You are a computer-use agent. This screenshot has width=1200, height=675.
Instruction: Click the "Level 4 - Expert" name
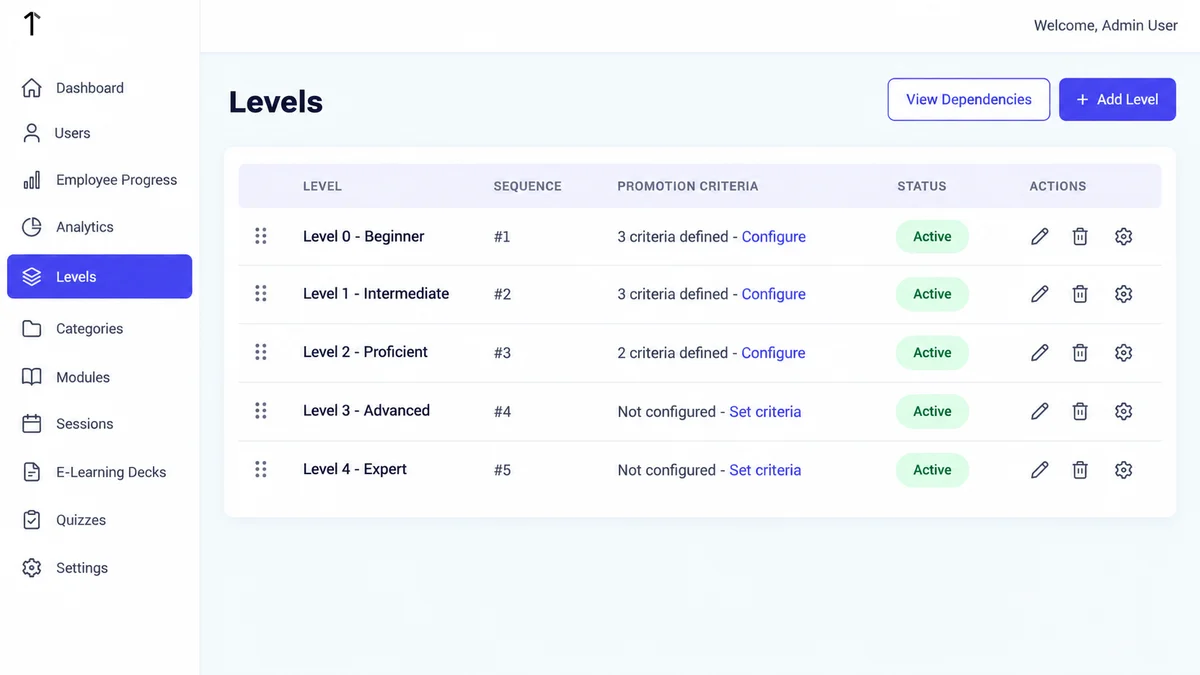pos(355,469)
